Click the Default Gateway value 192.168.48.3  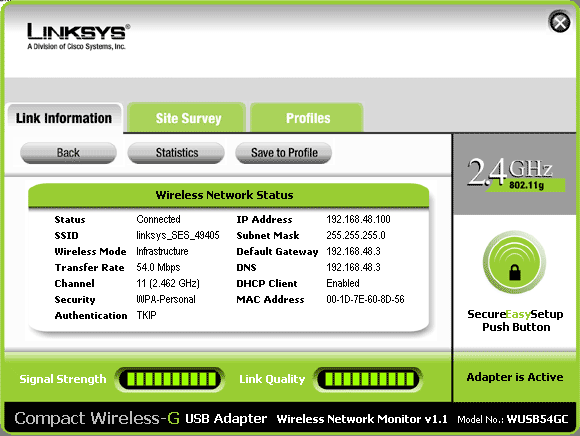353,251
